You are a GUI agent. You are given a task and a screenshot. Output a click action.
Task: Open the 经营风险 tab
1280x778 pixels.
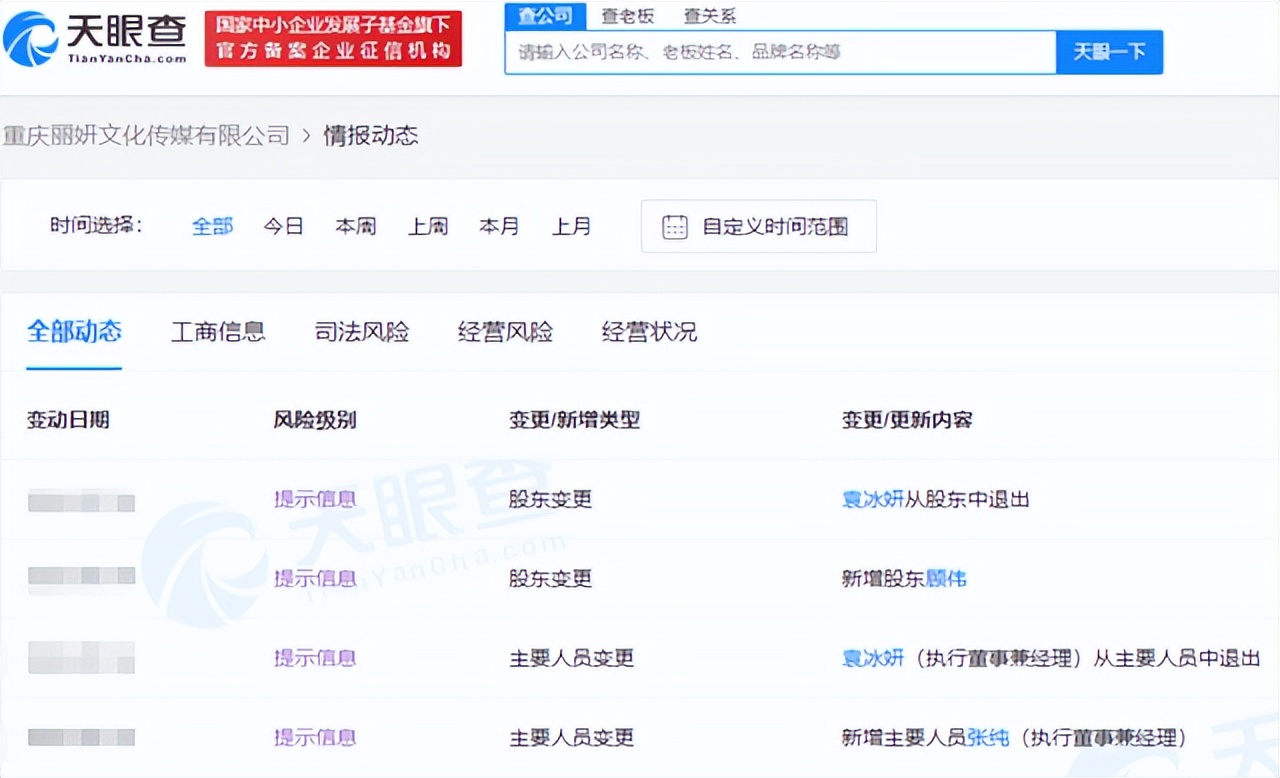(506, 332)
